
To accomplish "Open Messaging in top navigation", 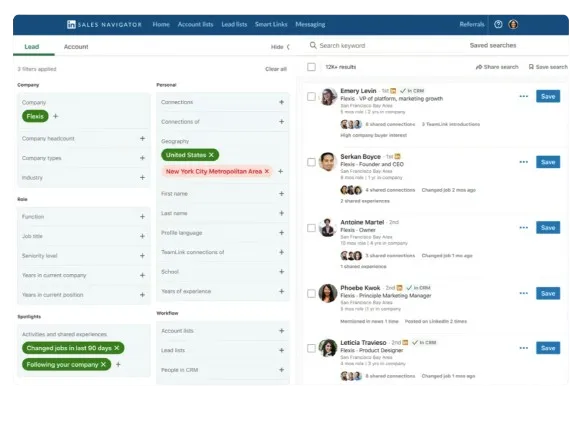I will tap(310, 24).
